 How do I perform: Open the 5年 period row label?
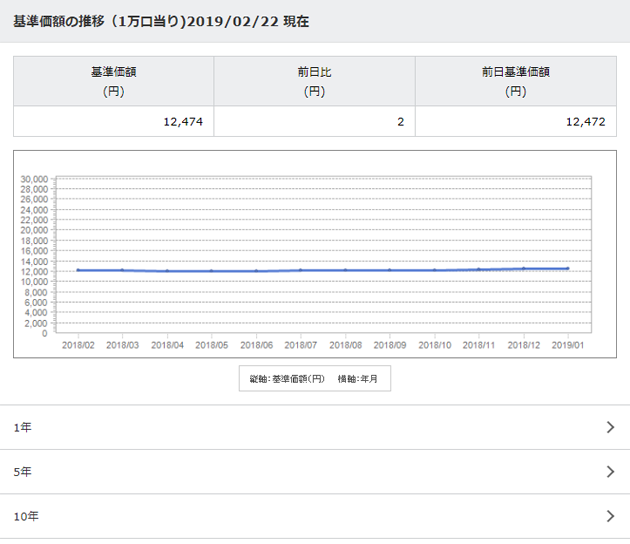tap(22, 472)
